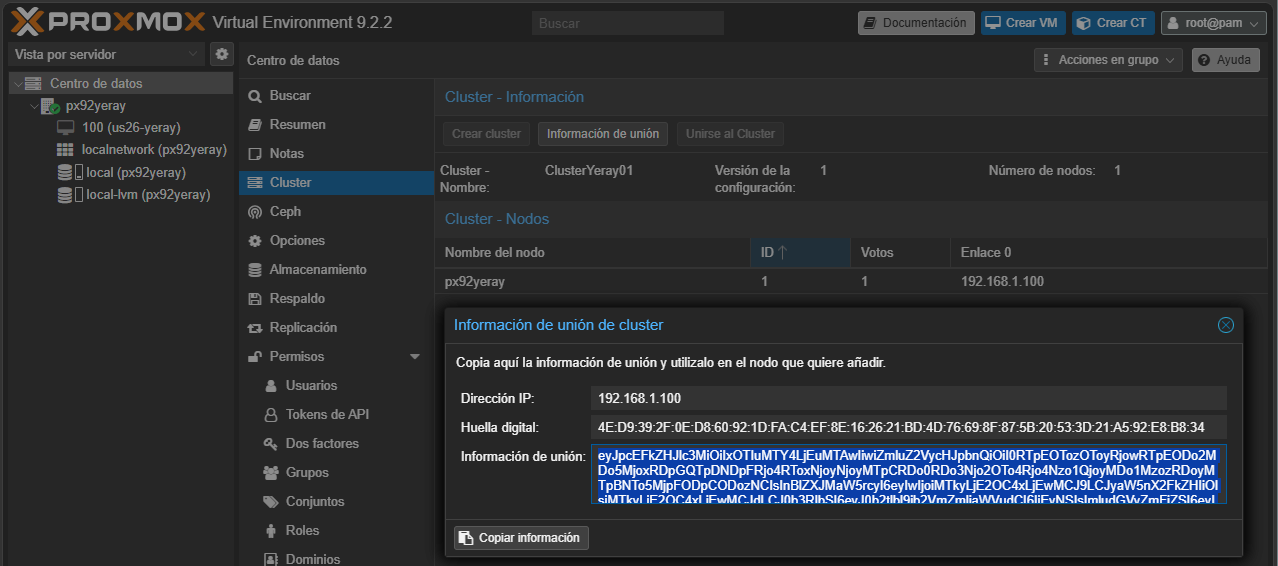The width and height of the screenshot is (1278, 566).
Task: Click the Información de unión button
Action: pyautogui.click(x=603, y=134)
